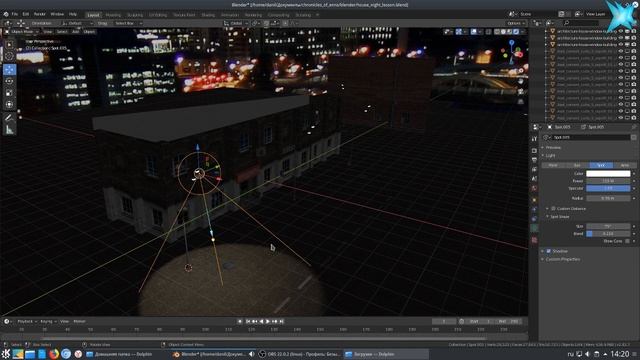Open the Scene properties tab icon
This screenshot has height=360, width=640.
click(534, 179)
